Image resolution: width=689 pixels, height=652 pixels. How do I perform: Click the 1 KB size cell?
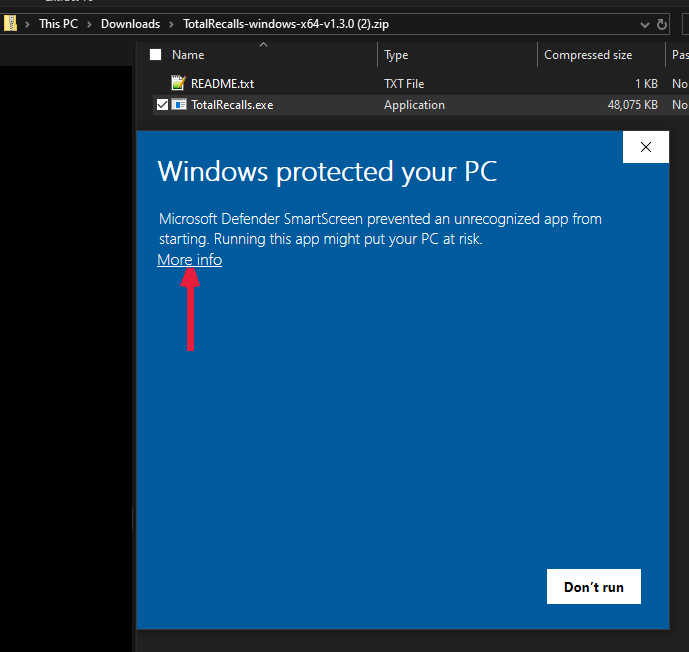[646, 83]
